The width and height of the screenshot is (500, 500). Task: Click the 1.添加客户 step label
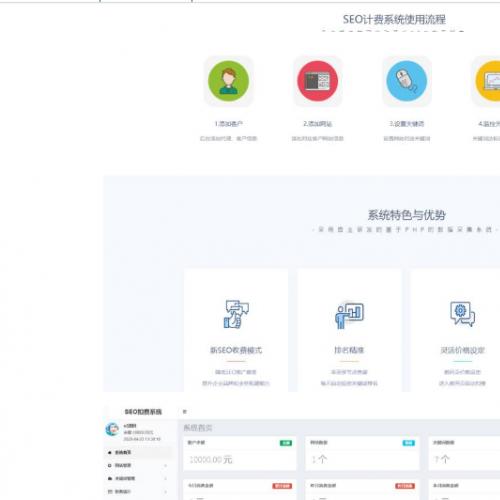(x=228, y=124)
